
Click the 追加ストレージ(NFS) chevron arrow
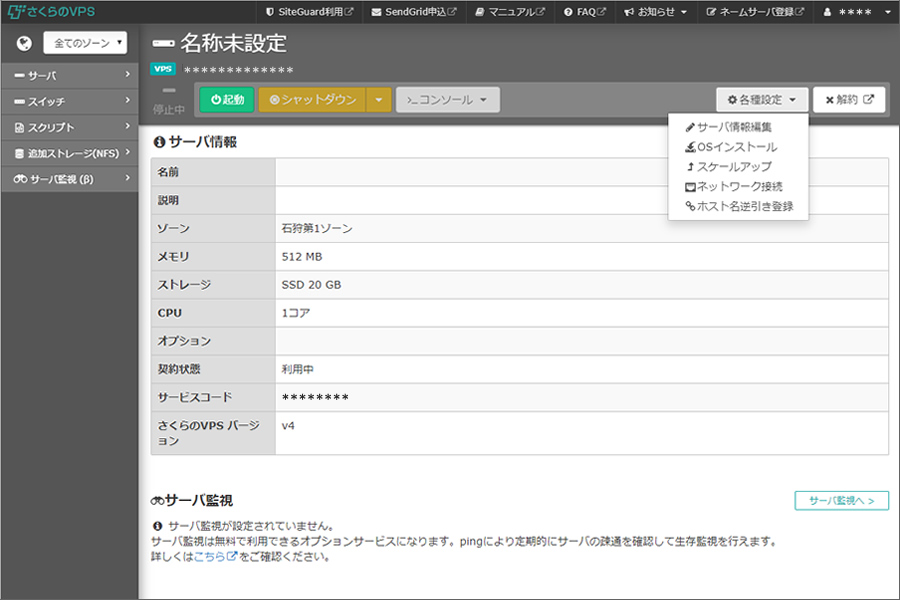point(127,152)
